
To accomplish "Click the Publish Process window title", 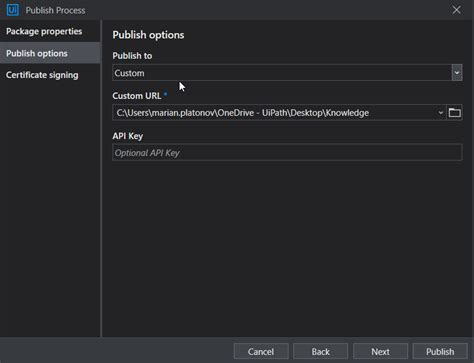I will (55, 10).
